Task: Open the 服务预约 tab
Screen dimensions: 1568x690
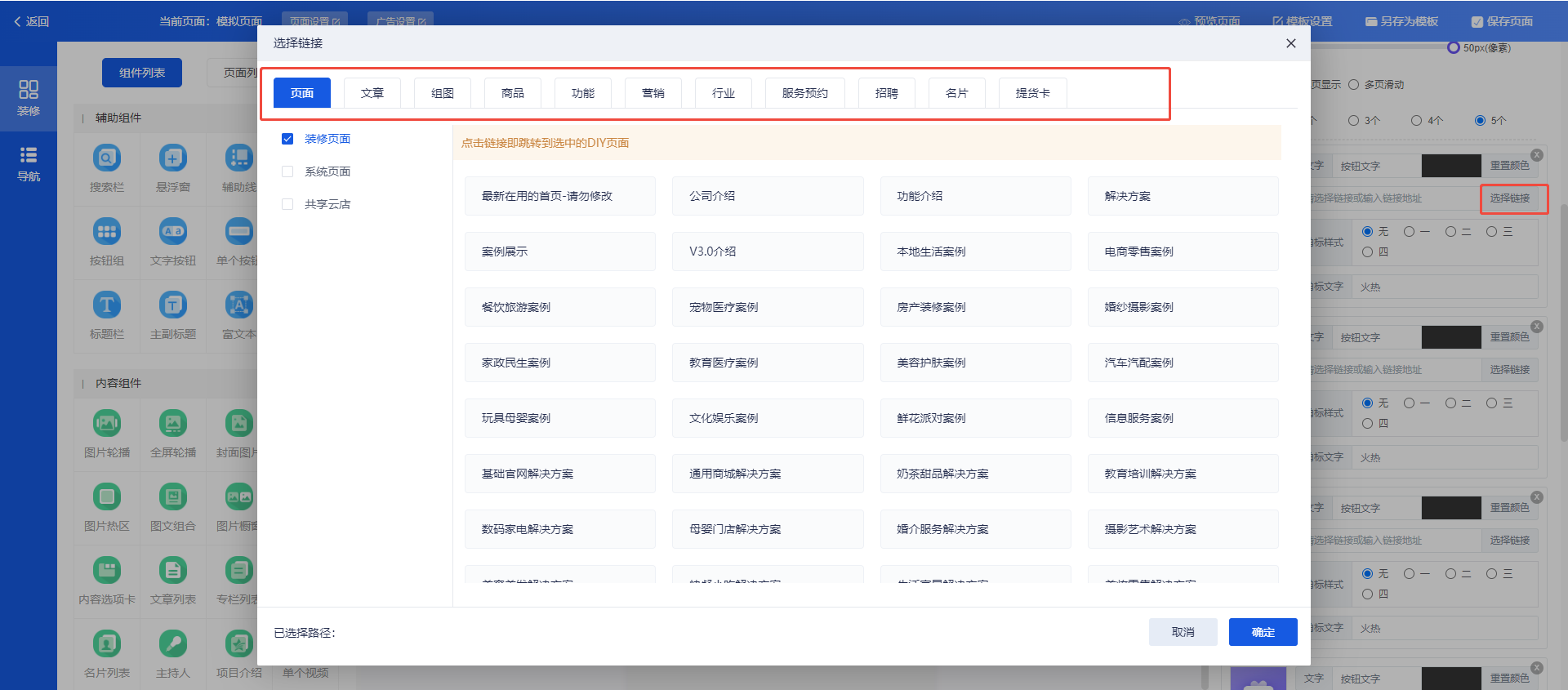Action: (804, 93)
